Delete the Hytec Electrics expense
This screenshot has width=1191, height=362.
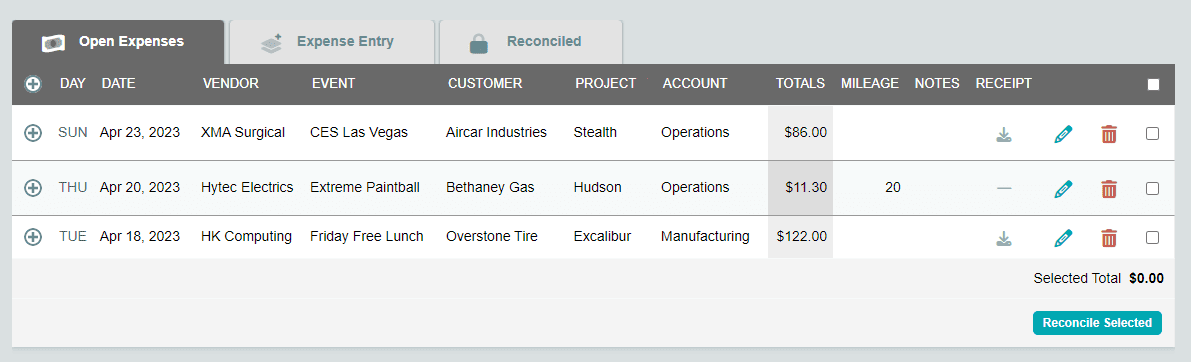click(1109, 189)
